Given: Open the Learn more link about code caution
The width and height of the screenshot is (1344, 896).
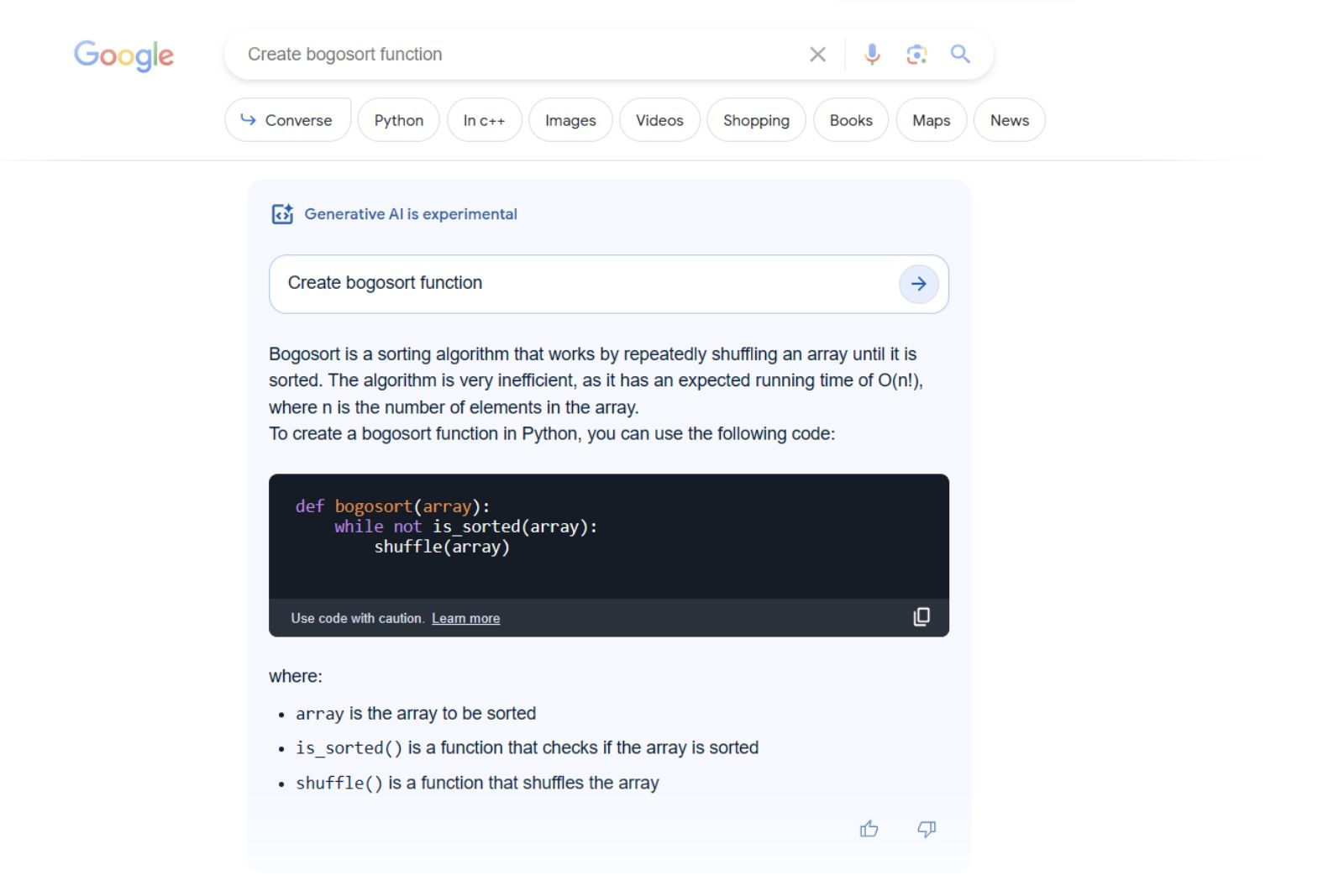Looking at the screenshot, I should coord(465,618).
